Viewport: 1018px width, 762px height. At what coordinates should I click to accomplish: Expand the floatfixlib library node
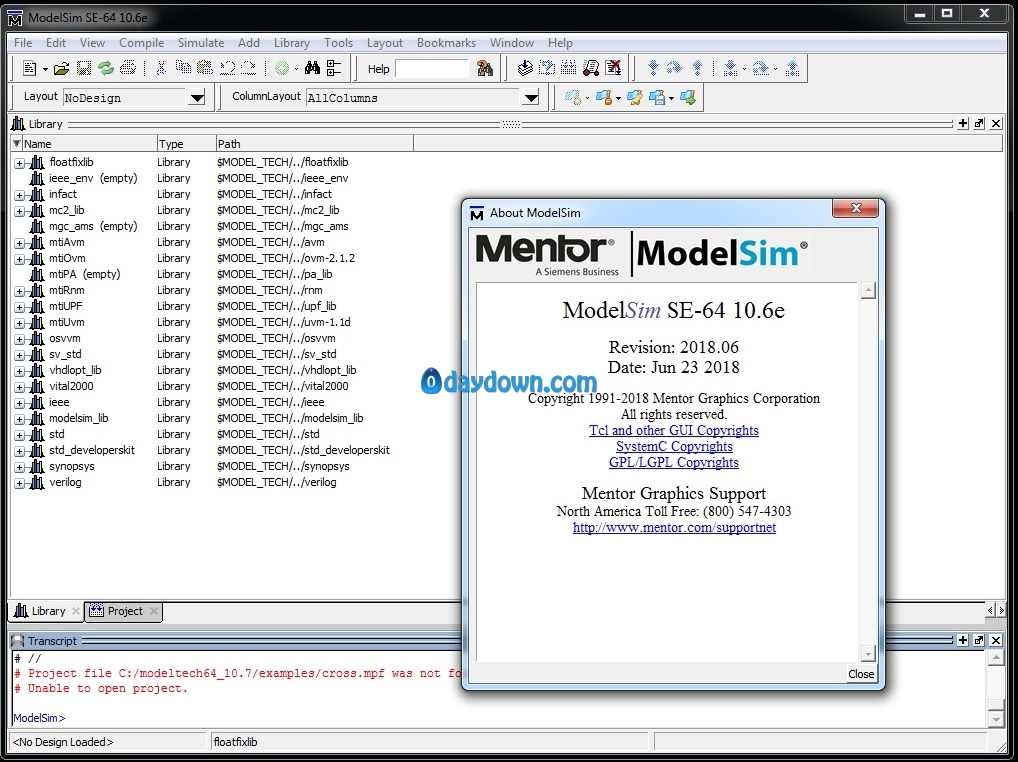pyautogui.click(x=19, y=163)
